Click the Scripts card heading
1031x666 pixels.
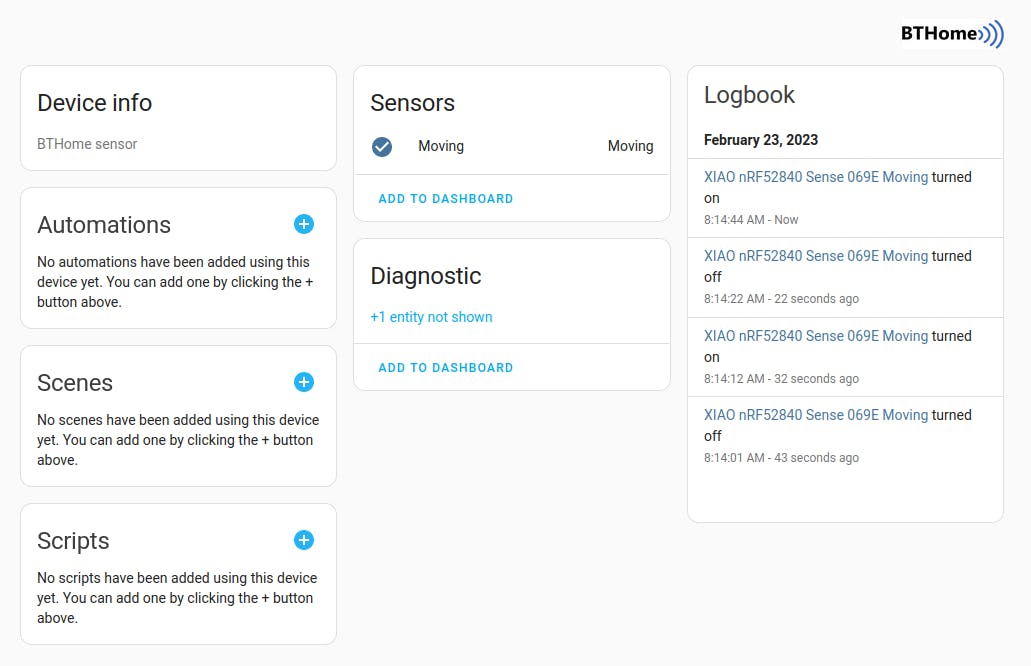73,541
